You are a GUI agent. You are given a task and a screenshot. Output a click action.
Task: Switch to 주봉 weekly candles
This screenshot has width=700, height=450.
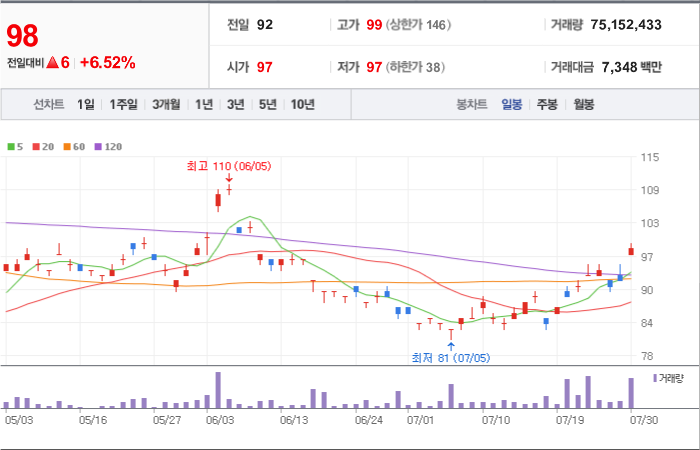coord(547,105)
